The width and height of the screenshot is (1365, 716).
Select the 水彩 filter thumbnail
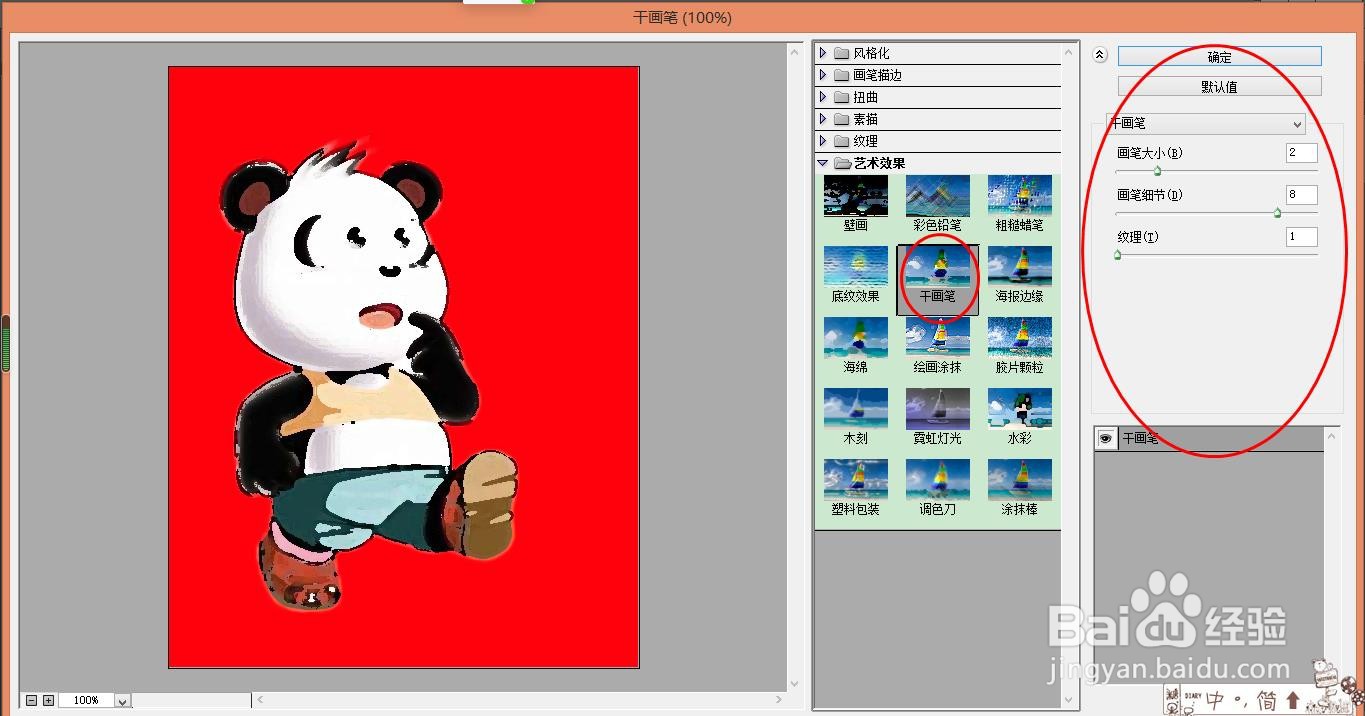(1019, 409)
